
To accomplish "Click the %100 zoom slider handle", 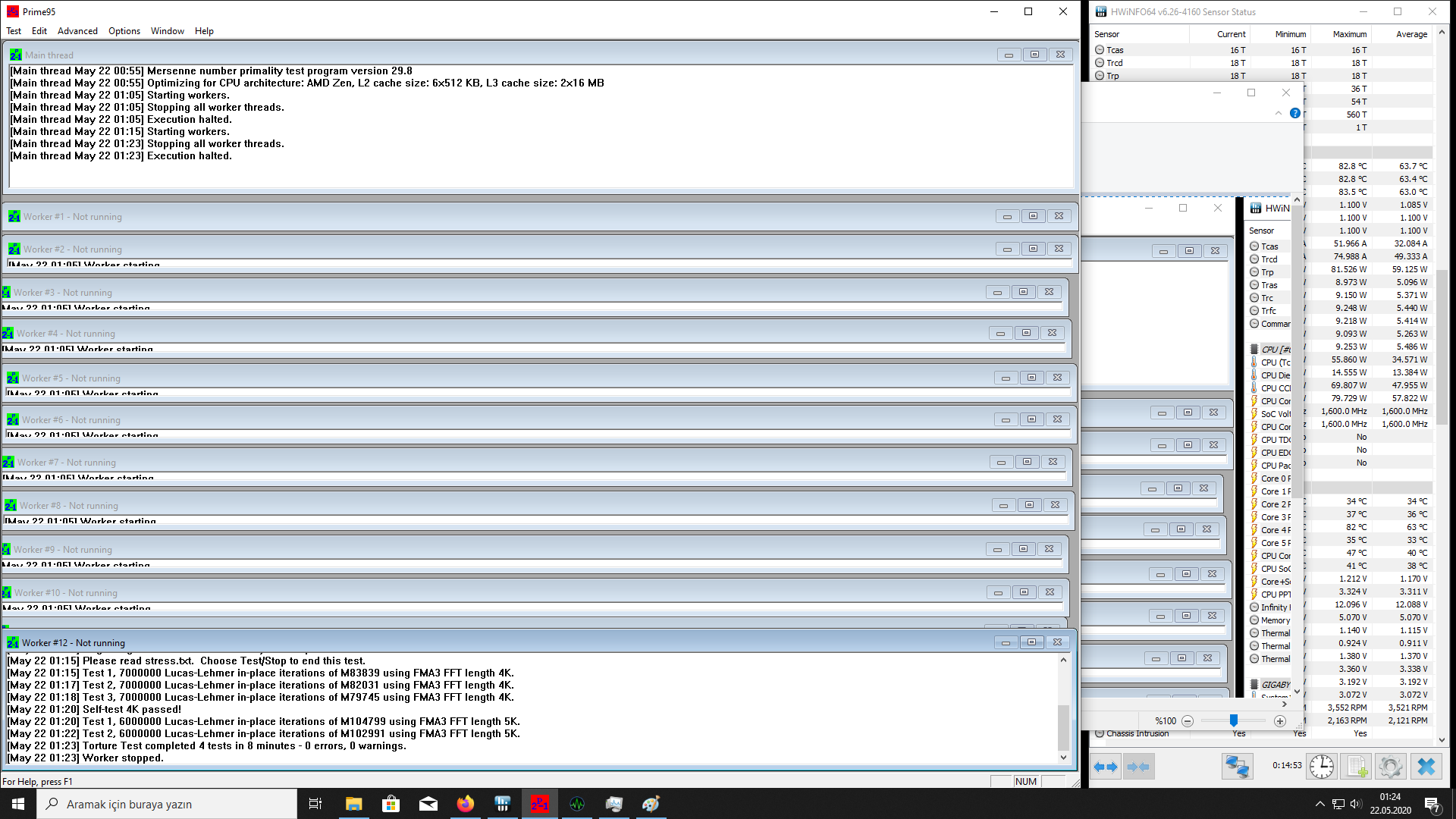I will (1234, 720).
